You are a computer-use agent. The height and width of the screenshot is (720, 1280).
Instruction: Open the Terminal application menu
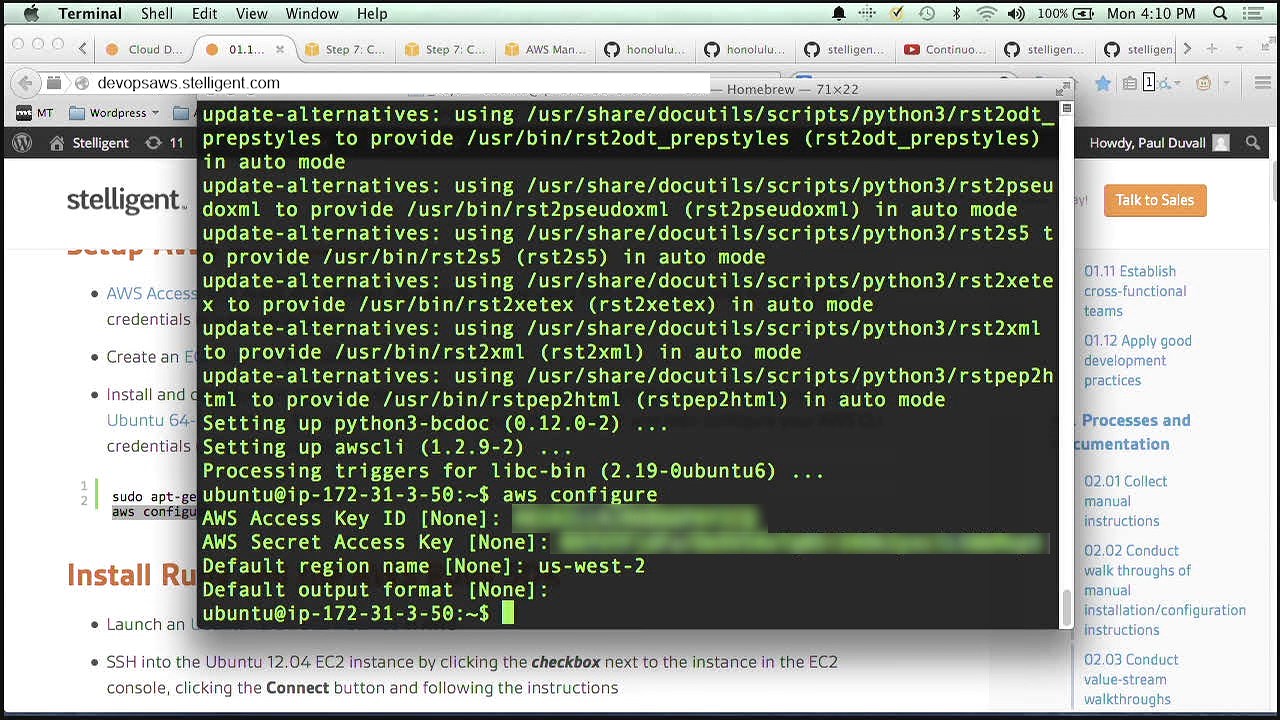click(90, 14)
